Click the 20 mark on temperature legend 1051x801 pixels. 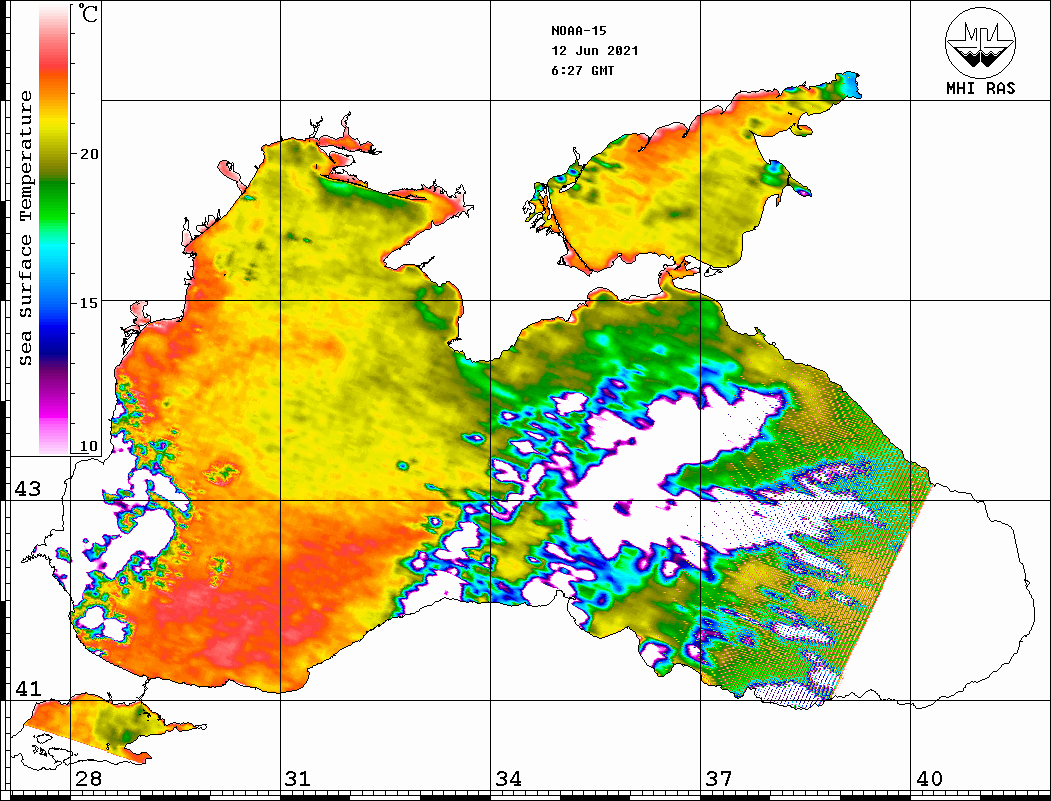click(x=89, y=154)
